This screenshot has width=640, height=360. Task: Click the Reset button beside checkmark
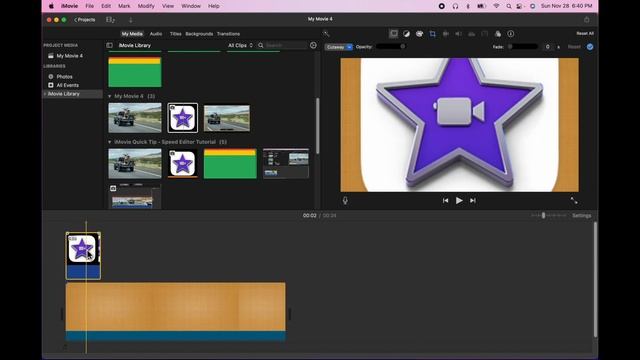[574, 47]
